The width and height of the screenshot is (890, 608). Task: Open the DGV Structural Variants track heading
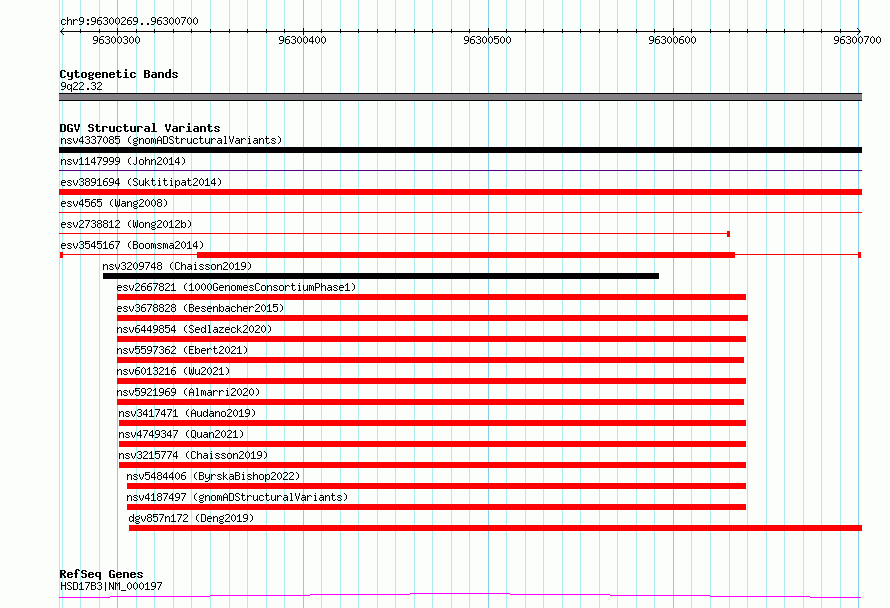140,128
